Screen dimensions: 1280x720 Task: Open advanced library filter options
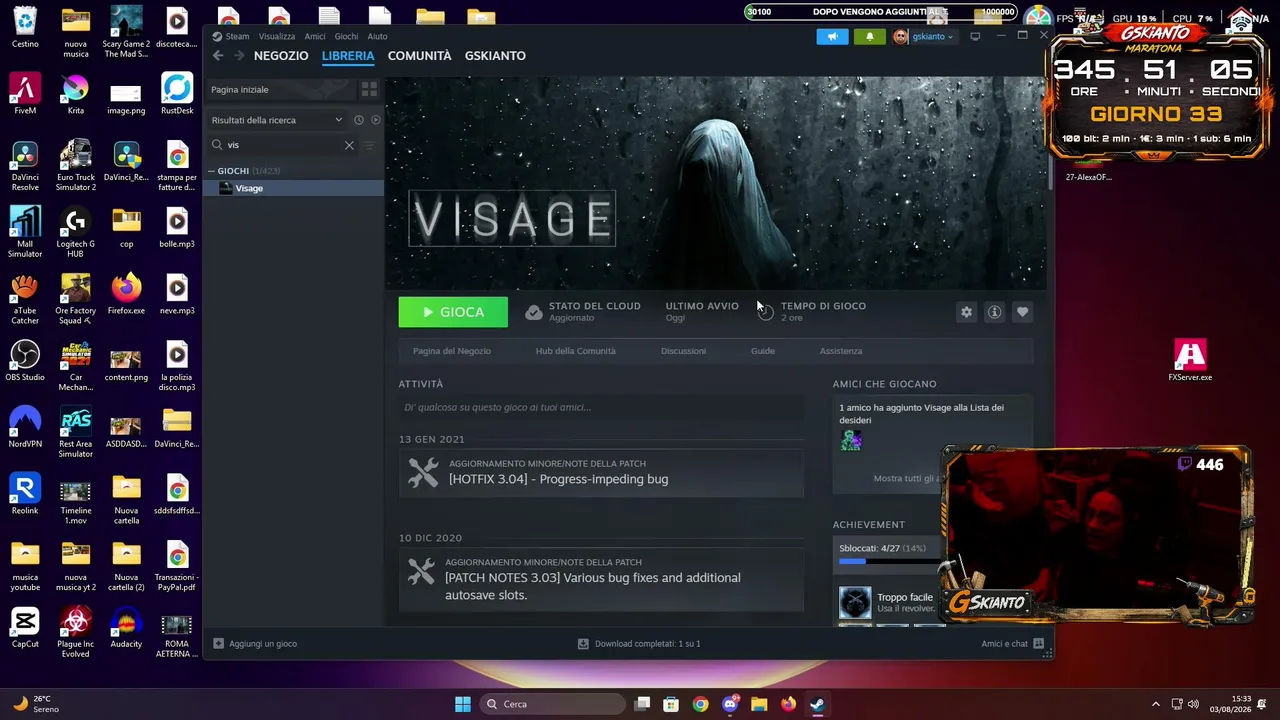[x=369, y=145]
